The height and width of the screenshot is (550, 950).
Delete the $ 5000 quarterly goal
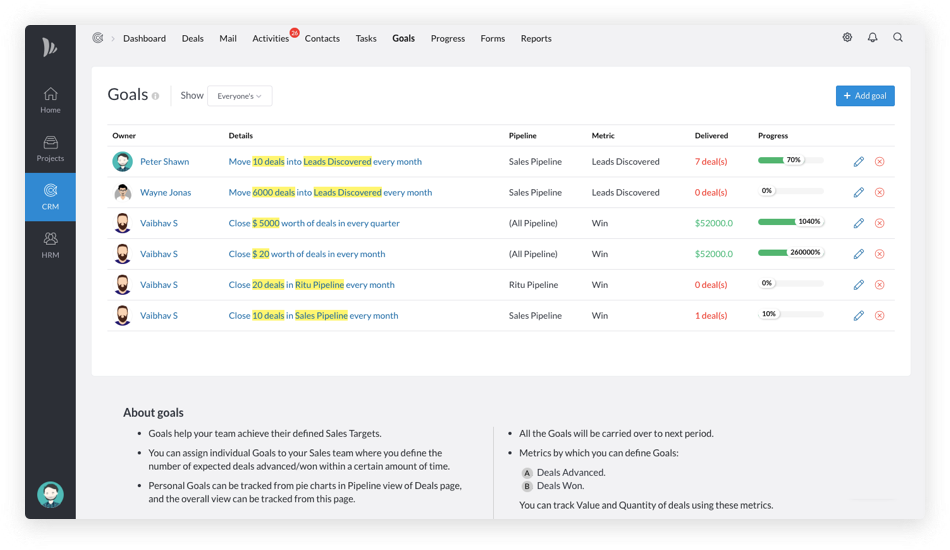click(x=880, y=224)
